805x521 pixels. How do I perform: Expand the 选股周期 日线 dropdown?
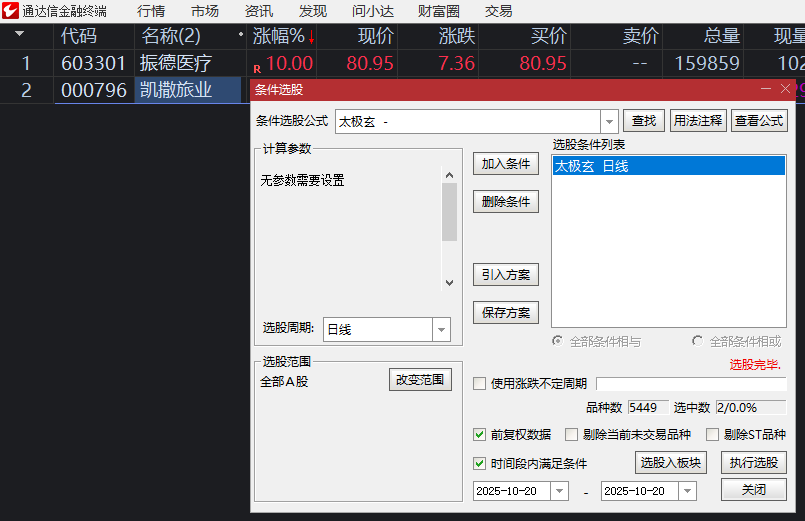click(441, 330)
